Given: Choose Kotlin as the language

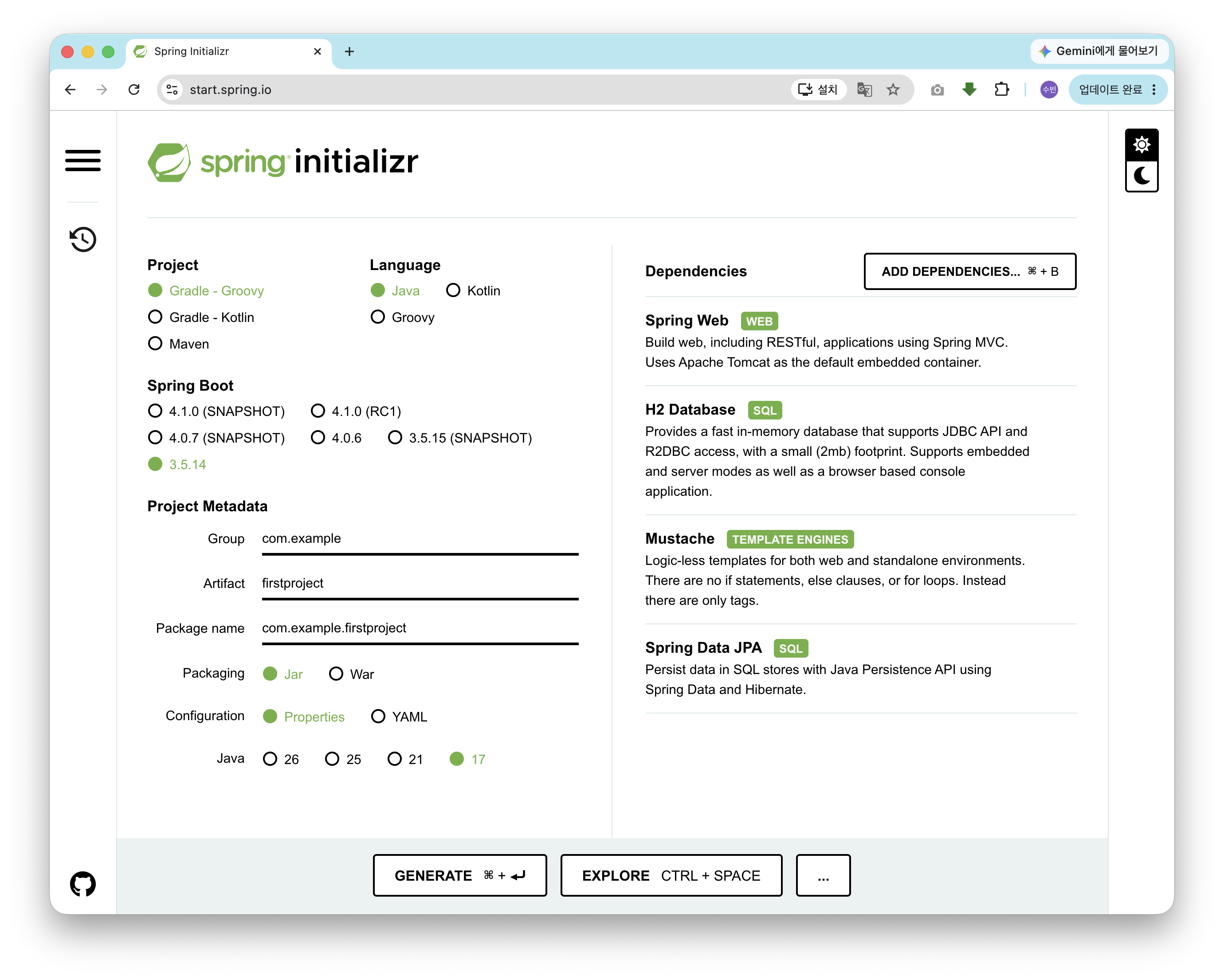Looking at the screenshot, I should 473,291.
